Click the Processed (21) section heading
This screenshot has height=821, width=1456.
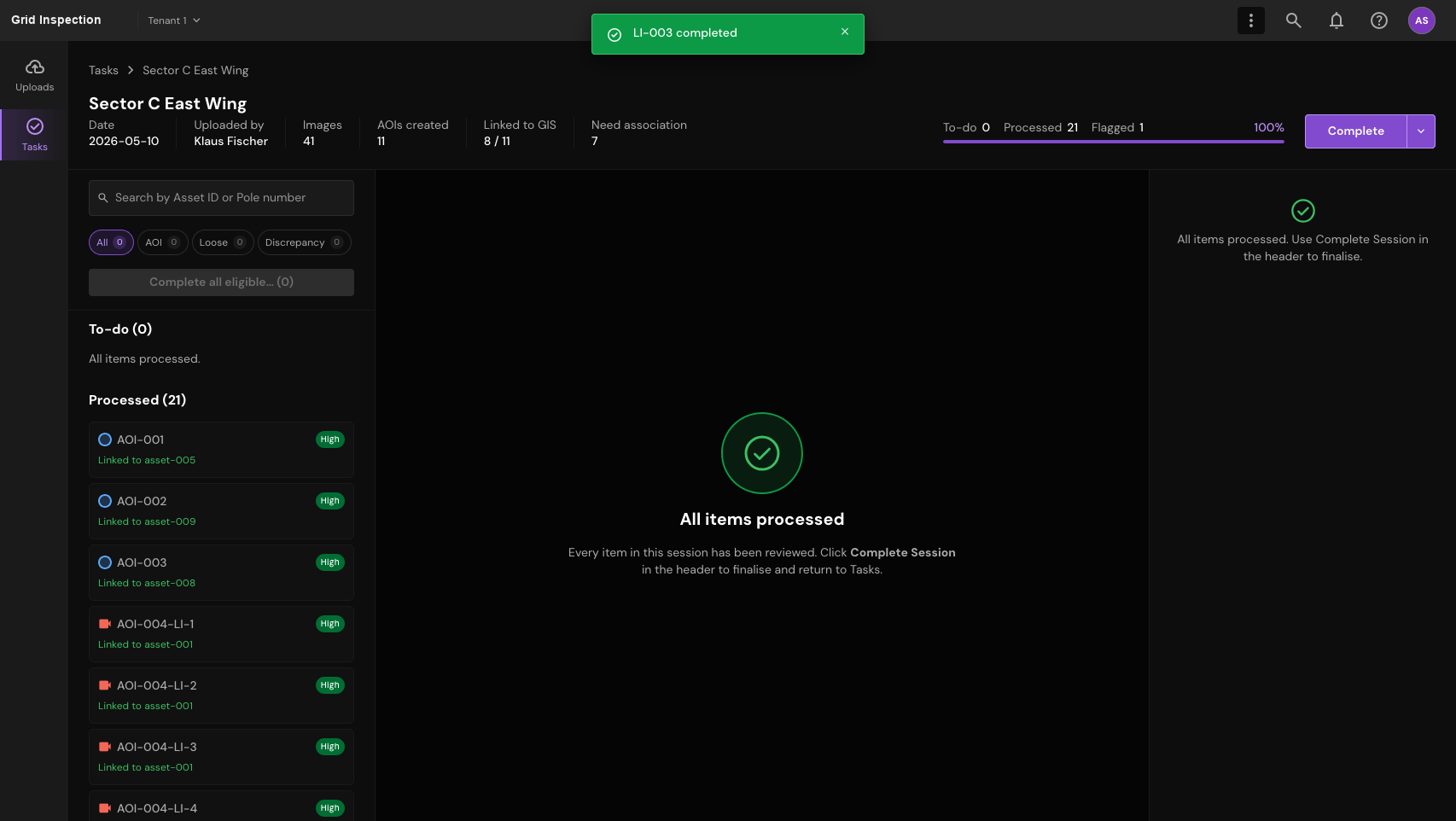(x=137, y=400)
